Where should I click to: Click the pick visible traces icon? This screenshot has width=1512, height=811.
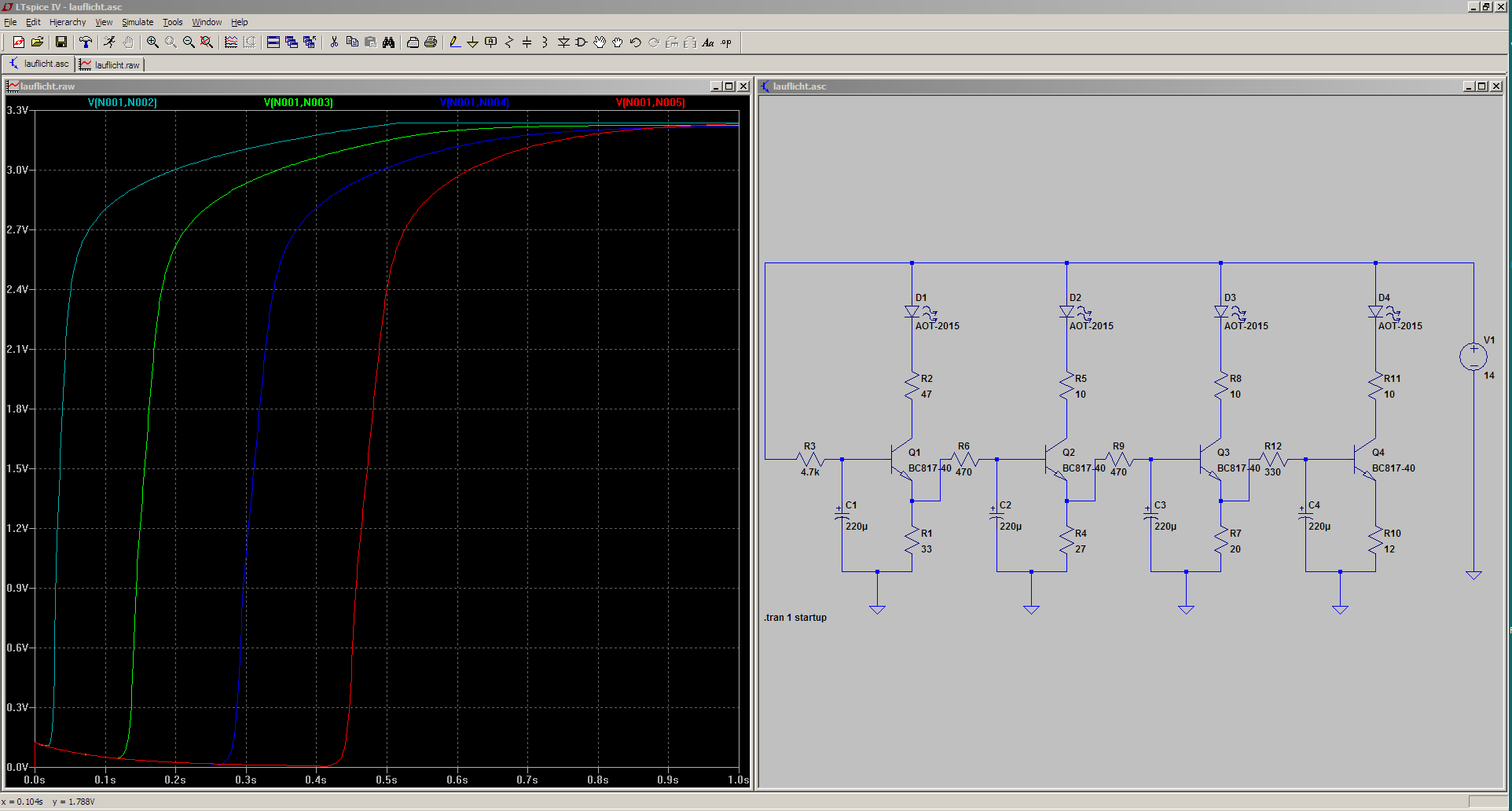tap(231, 42)
